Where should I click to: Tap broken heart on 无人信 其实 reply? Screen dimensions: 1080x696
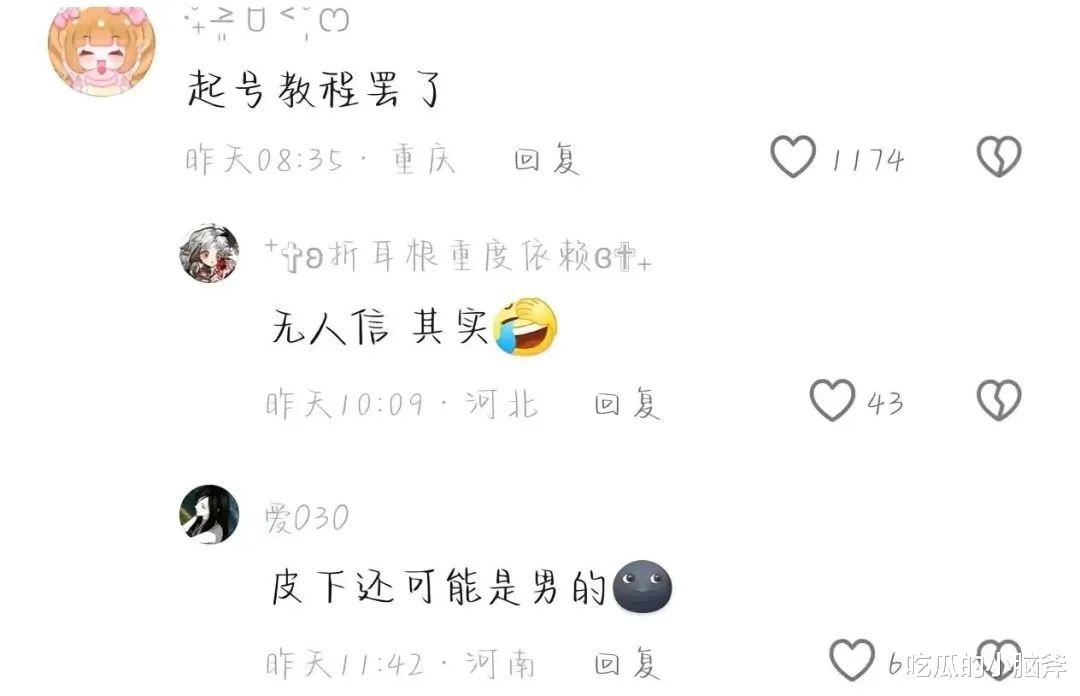pos(999,400)
